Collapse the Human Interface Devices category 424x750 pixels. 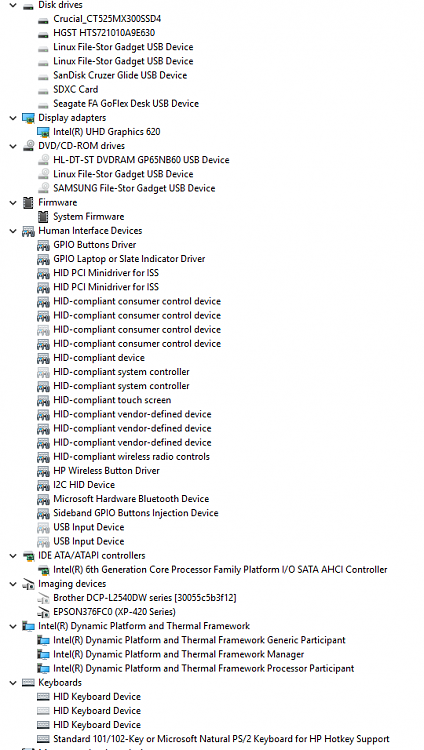pos(13,231)
